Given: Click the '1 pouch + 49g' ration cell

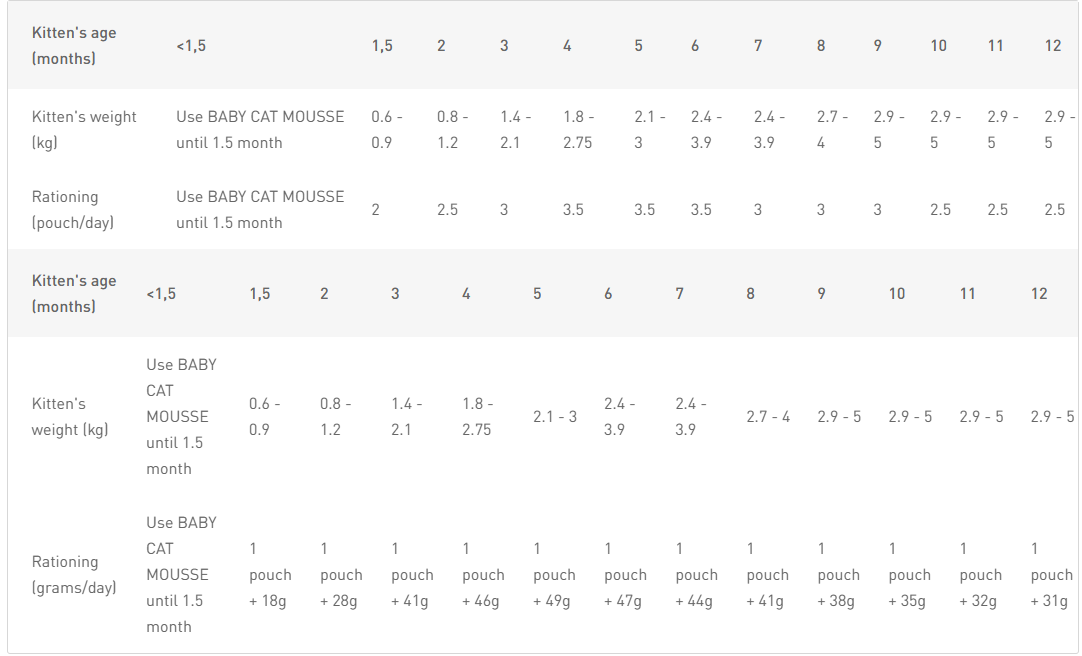Looking at the screenshot, I should pyautogui.click(x=554, y=574).
